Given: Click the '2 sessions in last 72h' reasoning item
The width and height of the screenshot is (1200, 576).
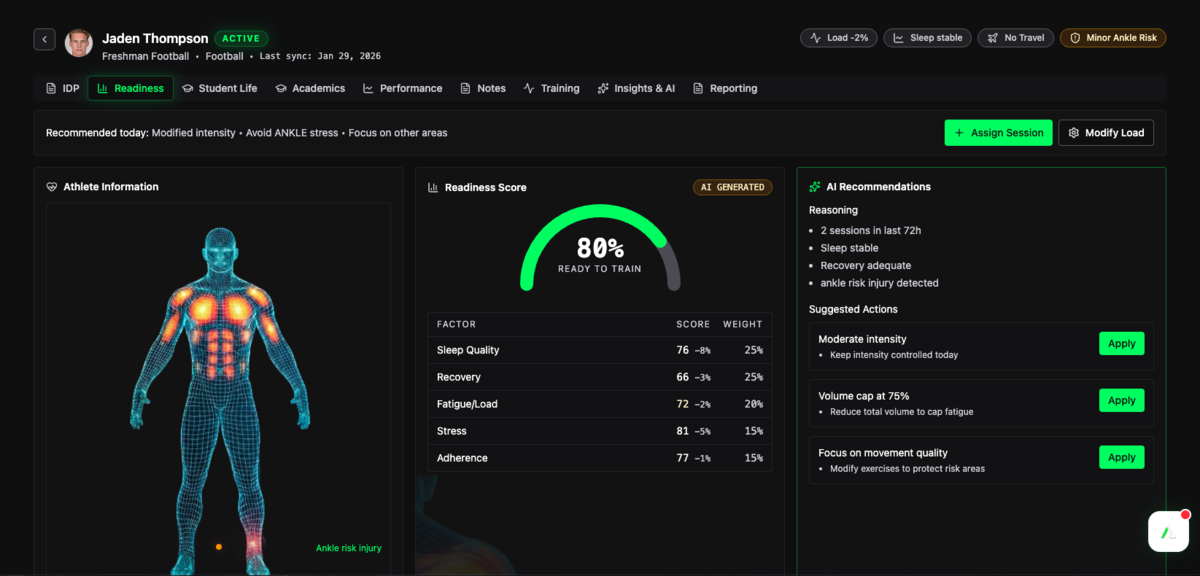Looking at the screenshot, I should [x=871, y=230].
